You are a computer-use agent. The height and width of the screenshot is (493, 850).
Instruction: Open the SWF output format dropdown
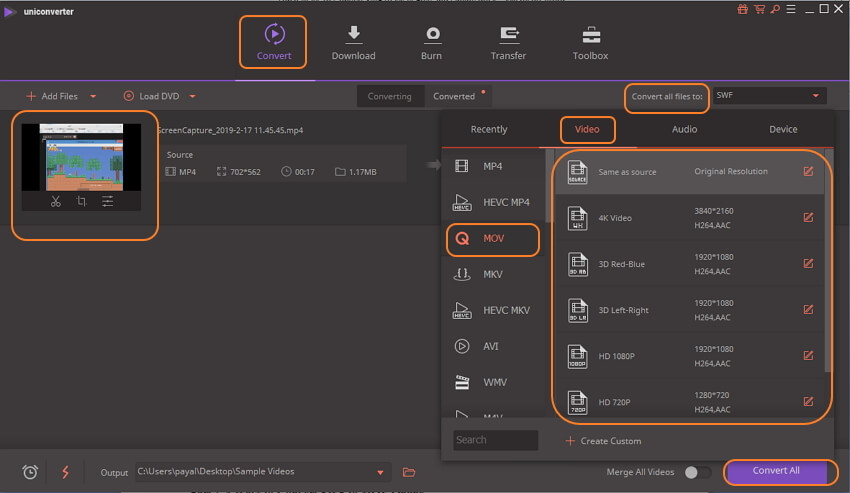click(x=769, y=95)
